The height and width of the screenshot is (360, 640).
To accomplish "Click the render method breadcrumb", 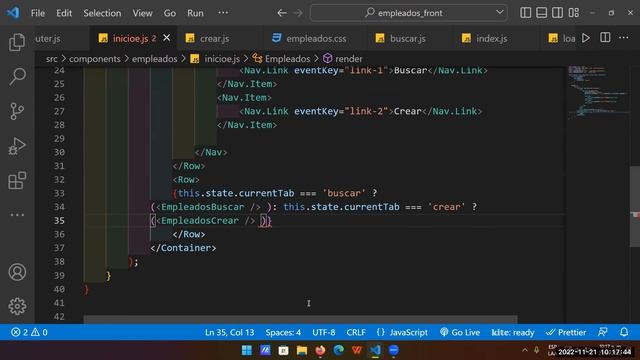I will click(343, 59).
